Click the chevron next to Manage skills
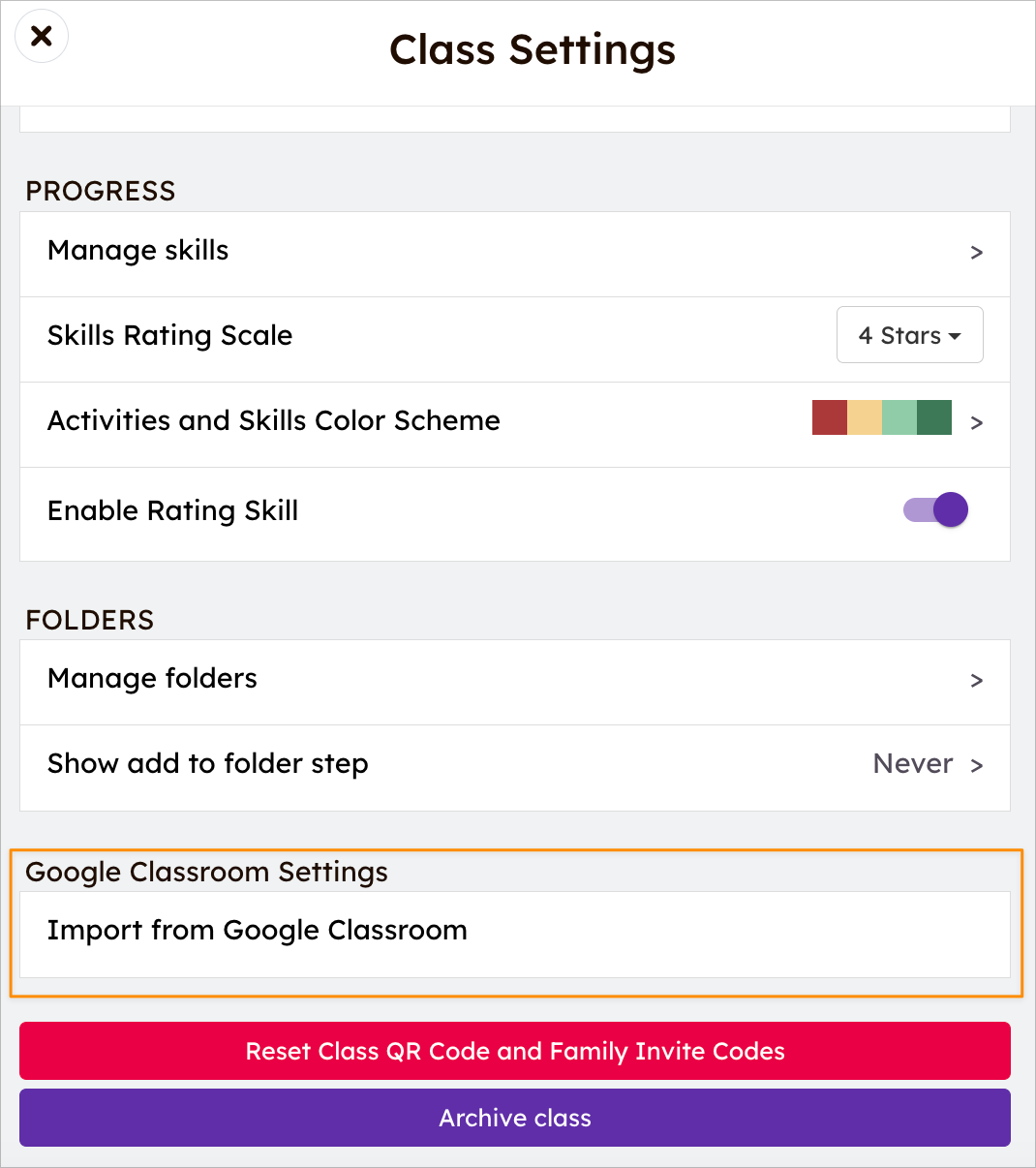Viewport: 1036px width, 1168px height. (977, 253)
